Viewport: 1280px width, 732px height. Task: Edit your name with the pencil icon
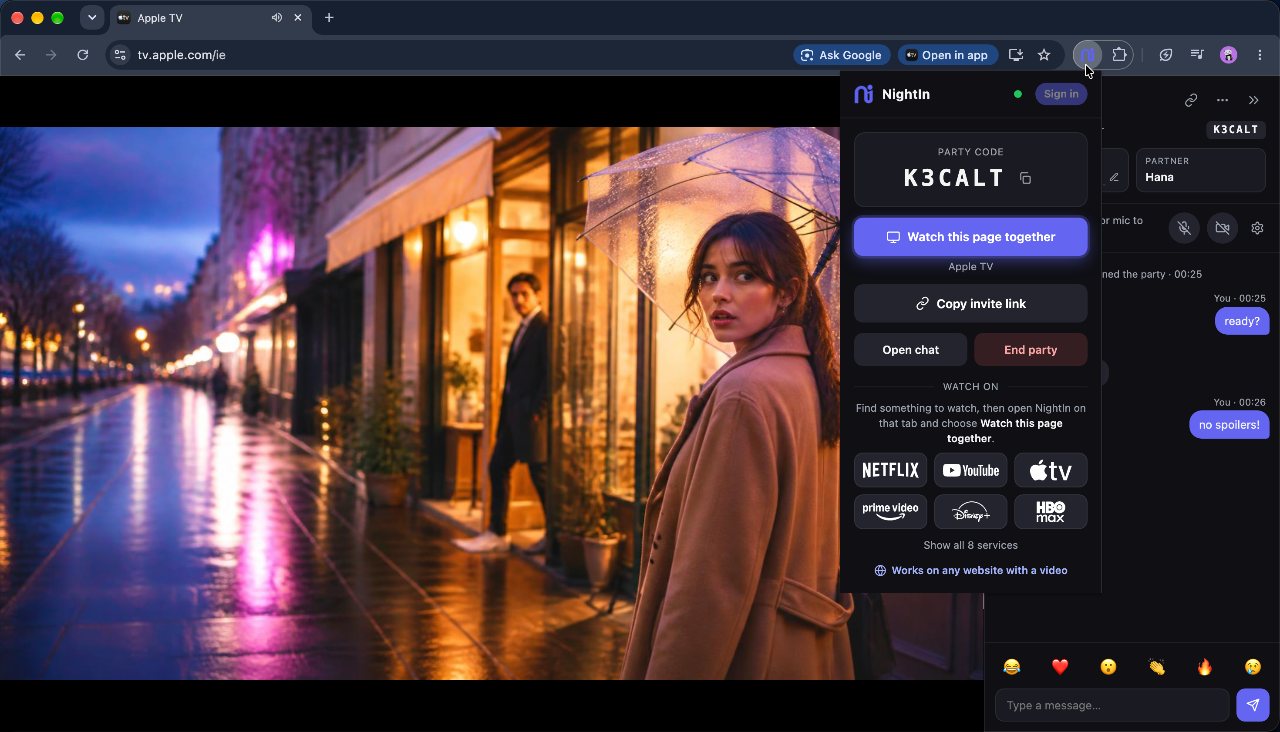1114,177
